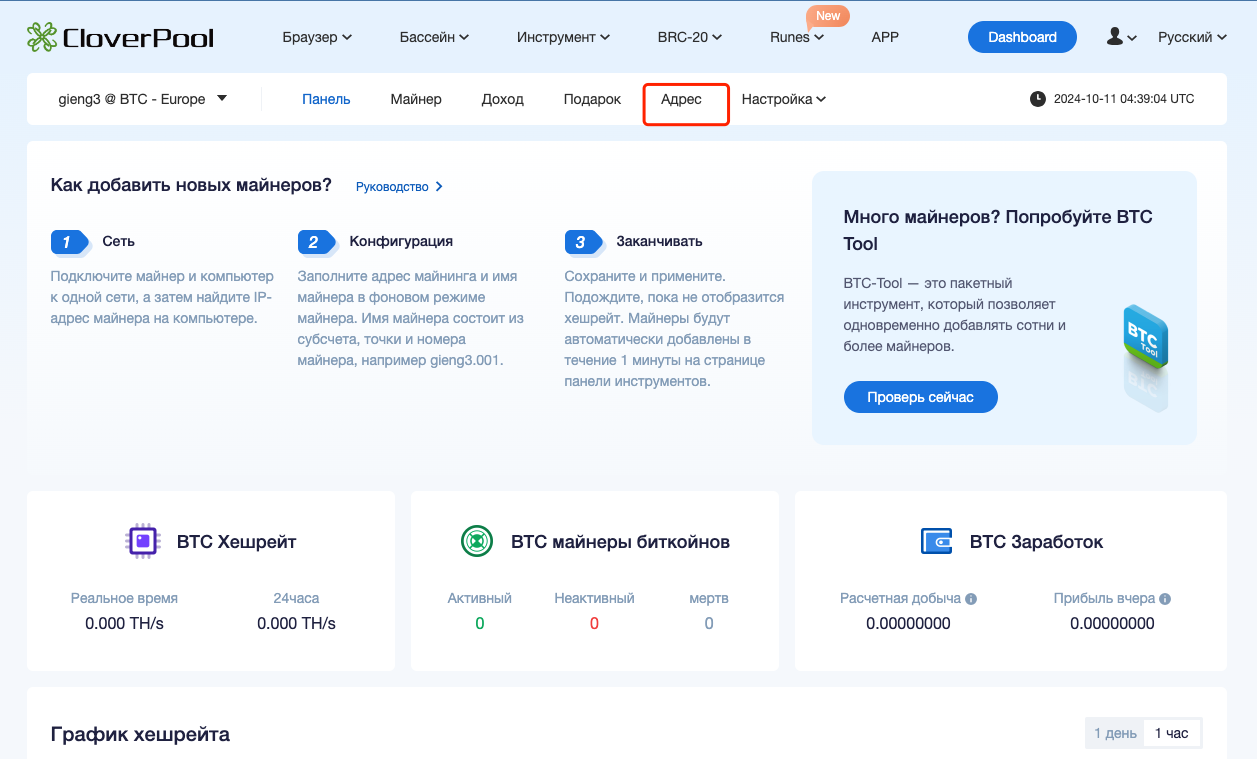The height and width of the screenshot is (759, 1257).
Task: Switch to the Панель tab
Action: point(326,99)
